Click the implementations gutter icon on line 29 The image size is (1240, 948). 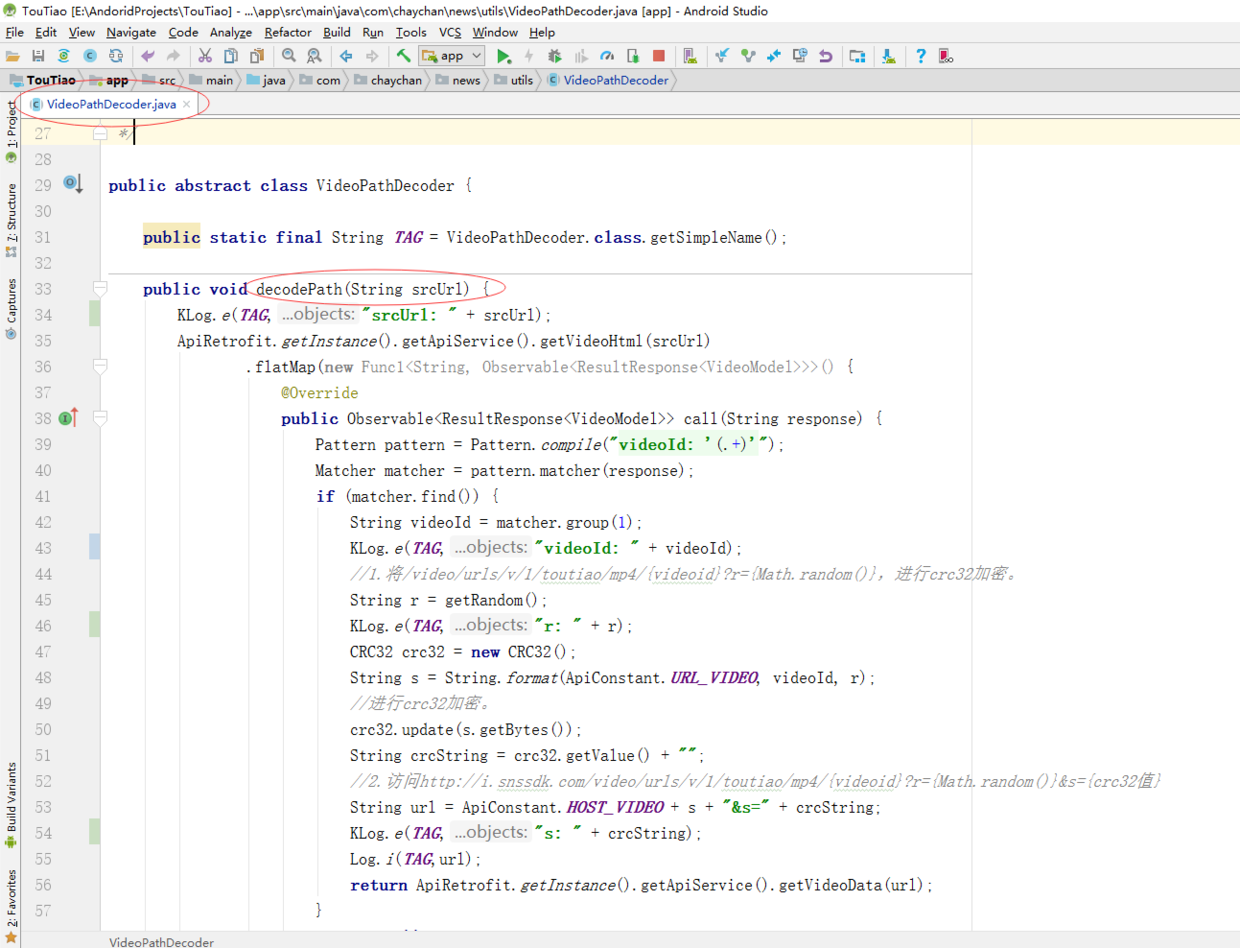(73, 184)
